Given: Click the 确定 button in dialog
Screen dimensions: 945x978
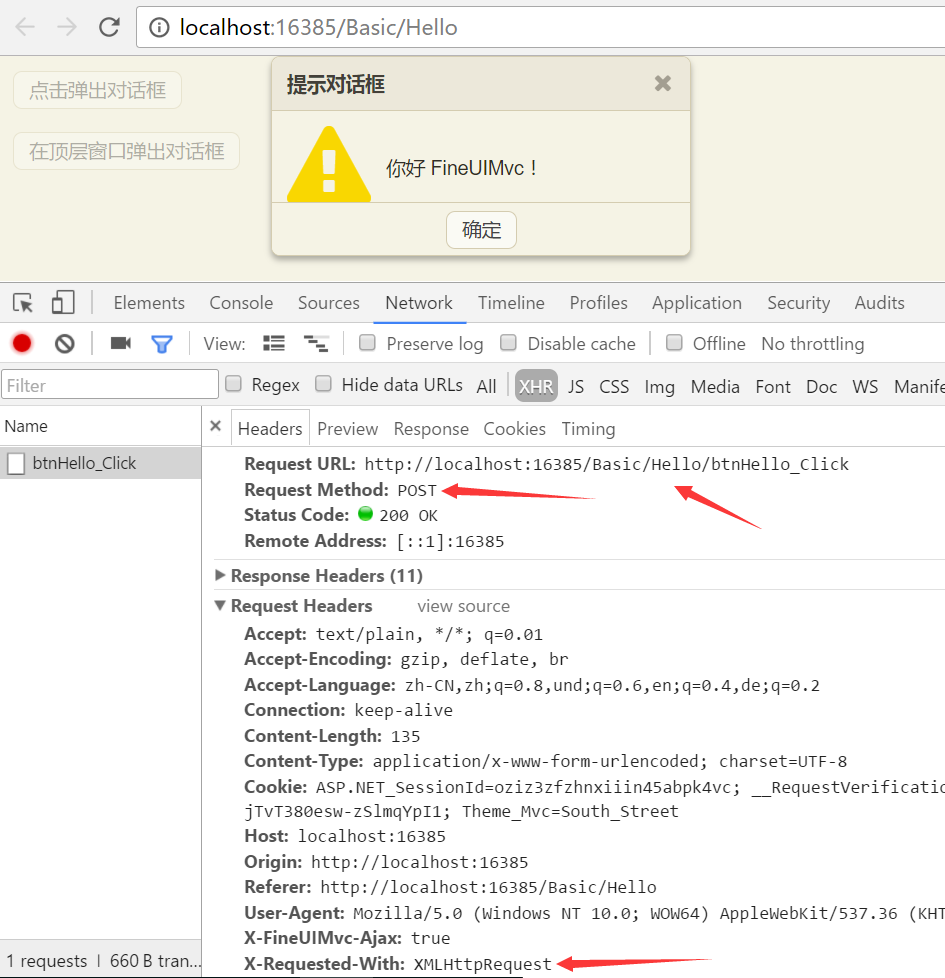Looking at the screenshot, I should tap(481, 230).
